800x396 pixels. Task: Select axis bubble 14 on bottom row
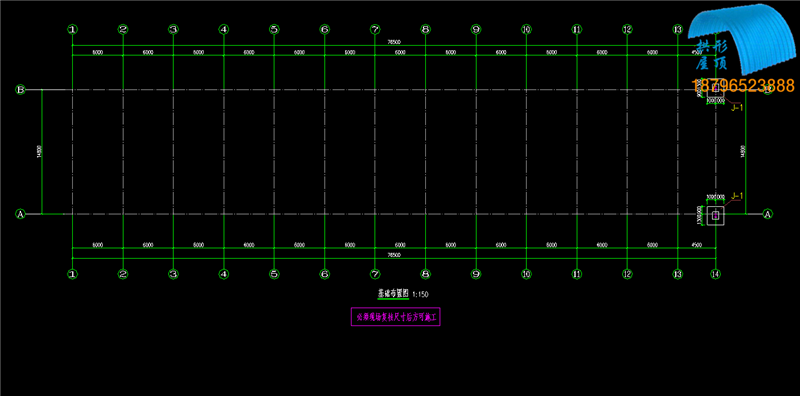716,274
